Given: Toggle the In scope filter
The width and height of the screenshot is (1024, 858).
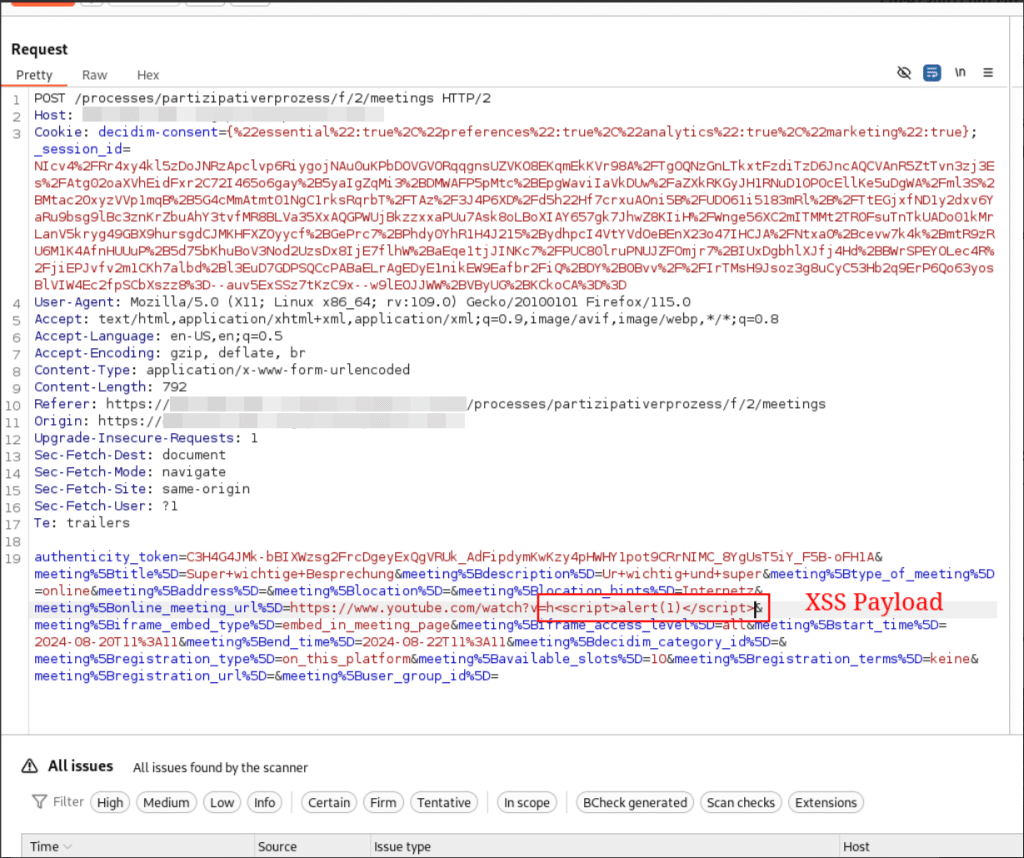Looking at the screenshot, I should (526, 802).
